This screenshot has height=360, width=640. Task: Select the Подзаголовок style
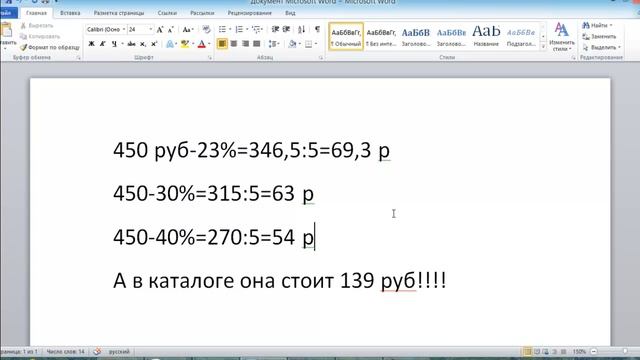point(521,37)
